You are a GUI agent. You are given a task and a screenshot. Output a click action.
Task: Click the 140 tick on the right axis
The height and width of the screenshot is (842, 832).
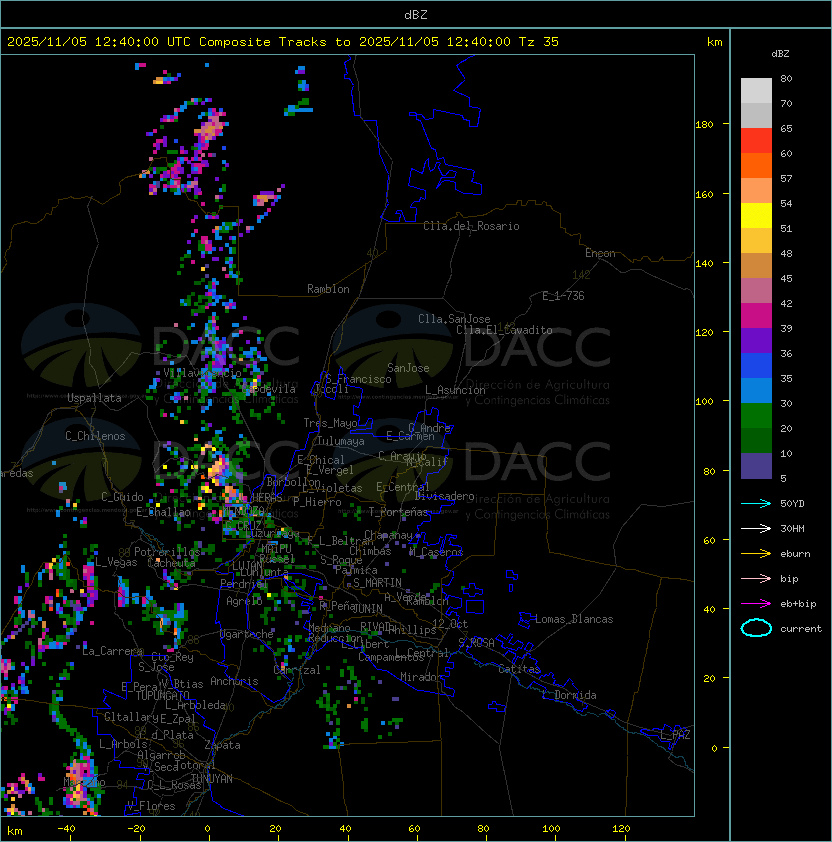(x=704, y=263)
